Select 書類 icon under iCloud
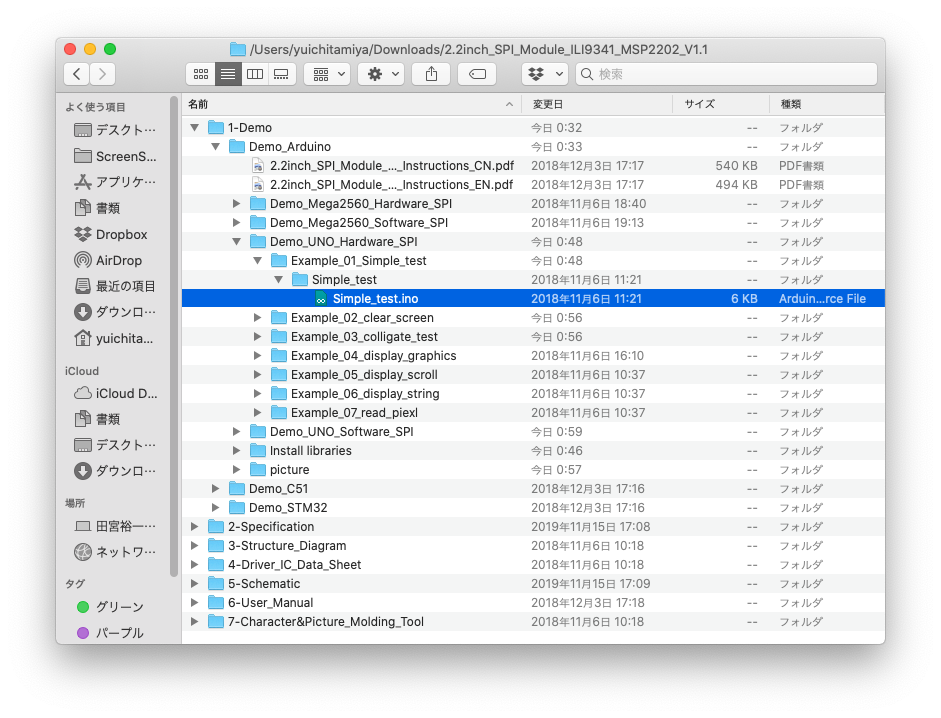941x718 pixels. point(83,419)
